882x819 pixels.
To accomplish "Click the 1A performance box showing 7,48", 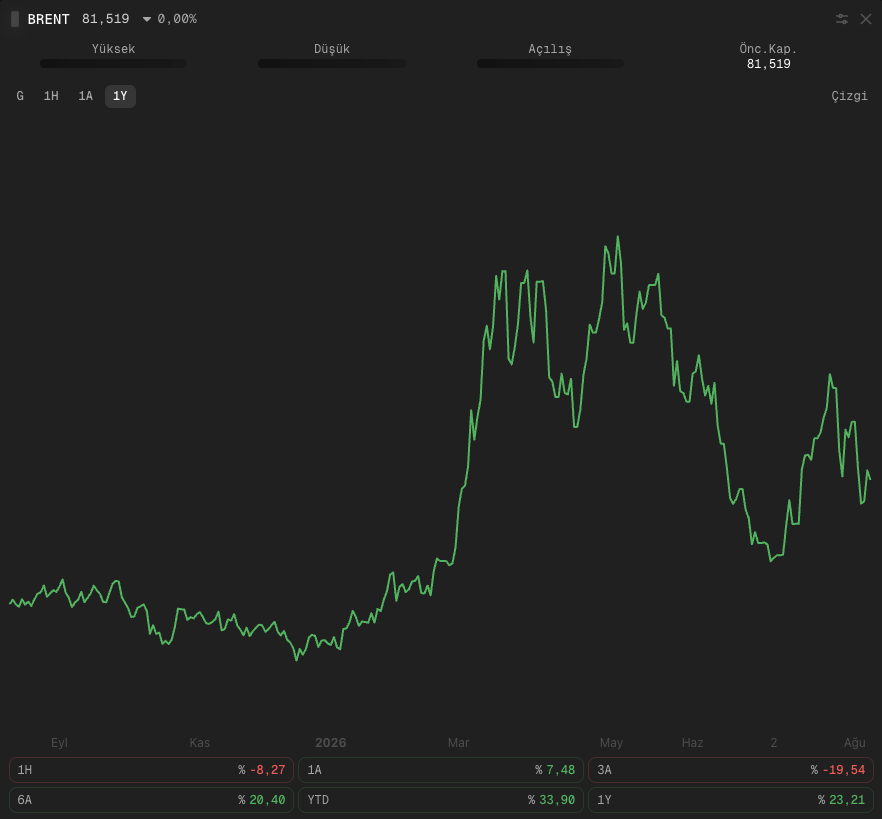I will [441, 770].
